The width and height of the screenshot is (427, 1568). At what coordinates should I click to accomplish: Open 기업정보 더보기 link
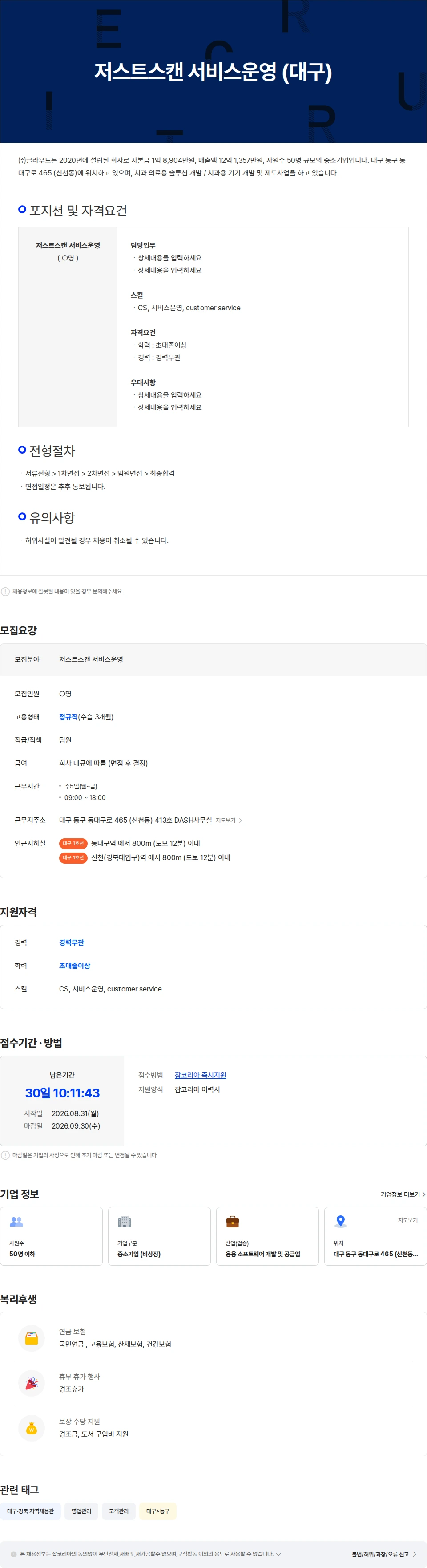click(x=403, y=1194)
